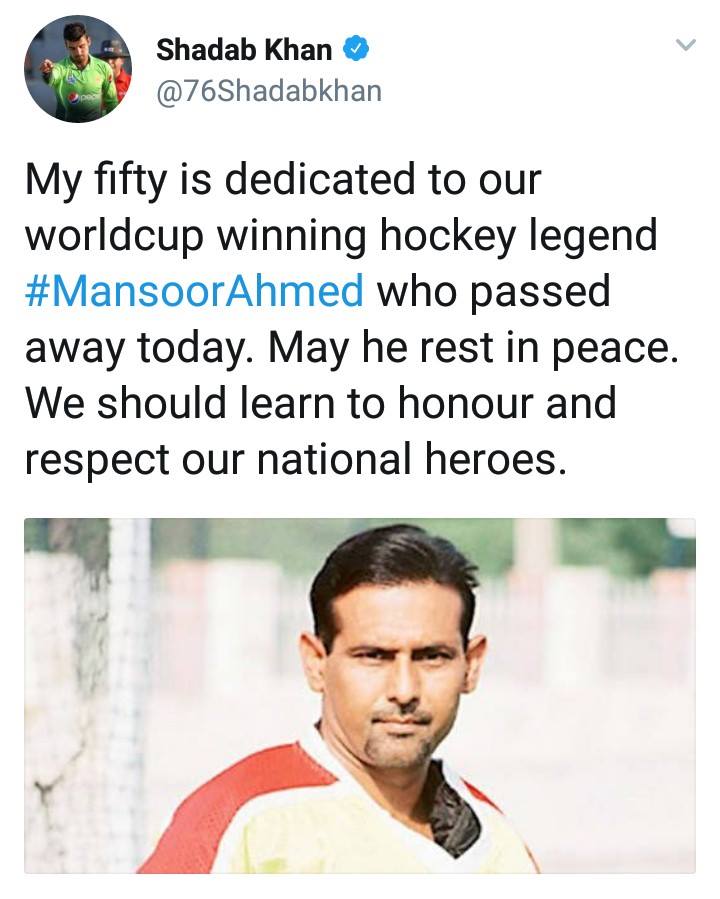The image size is (720, 899).
Task: Click the blue verified badge
Action: pos(355,49)
